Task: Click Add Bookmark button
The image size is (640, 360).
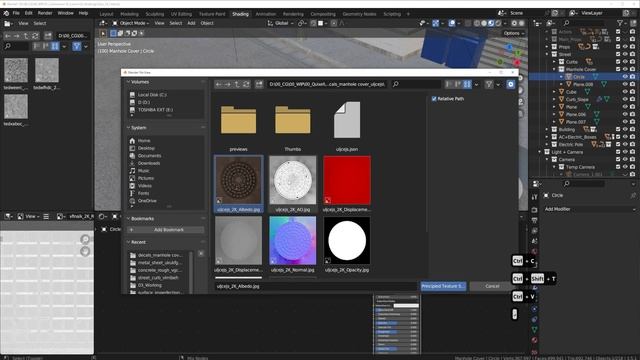Action: coord(166,230)
